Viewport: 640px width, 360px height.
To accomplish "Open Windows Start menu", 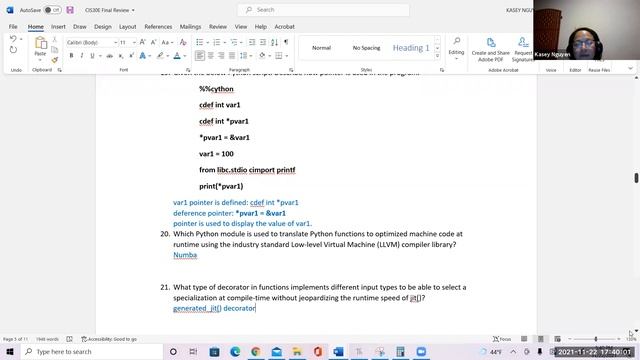I will pos(10,351).
